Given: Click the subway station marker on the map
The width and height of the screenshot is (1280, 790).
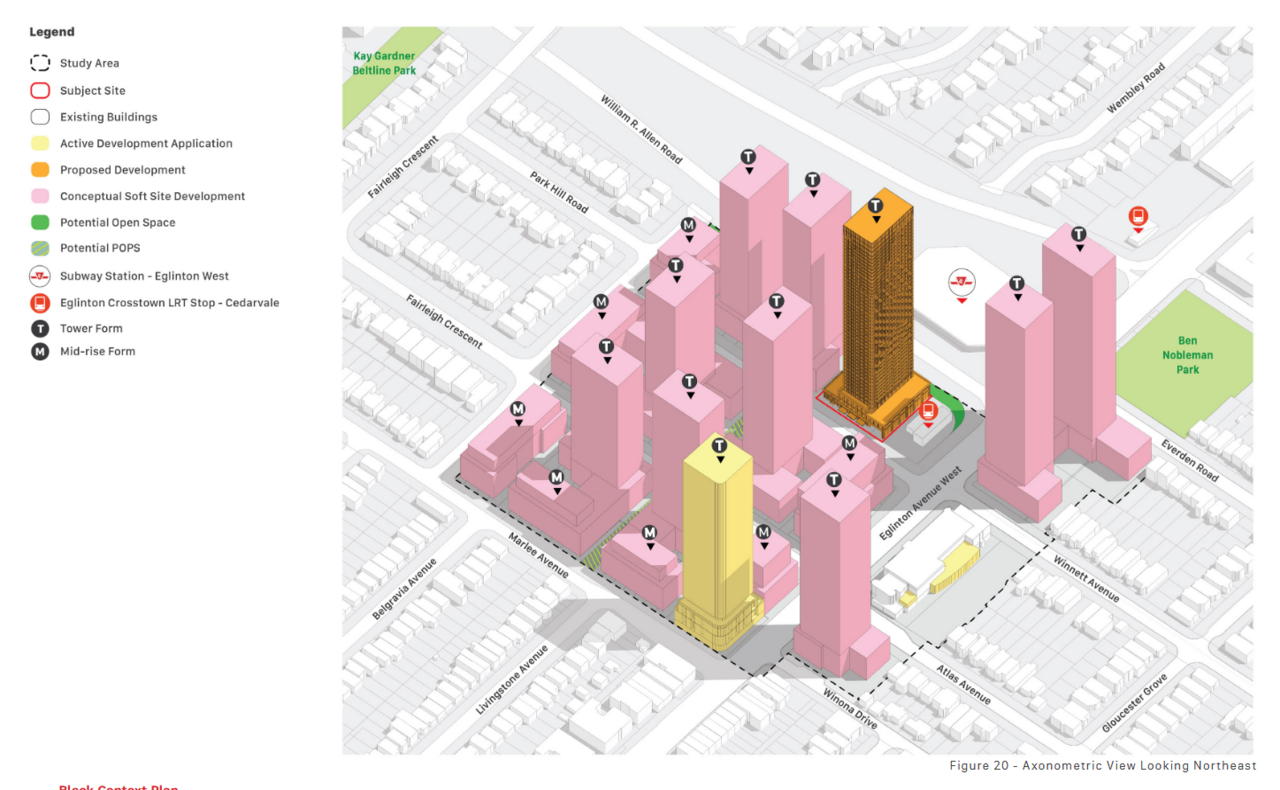Looking at the screenshot, I should 961,282.
